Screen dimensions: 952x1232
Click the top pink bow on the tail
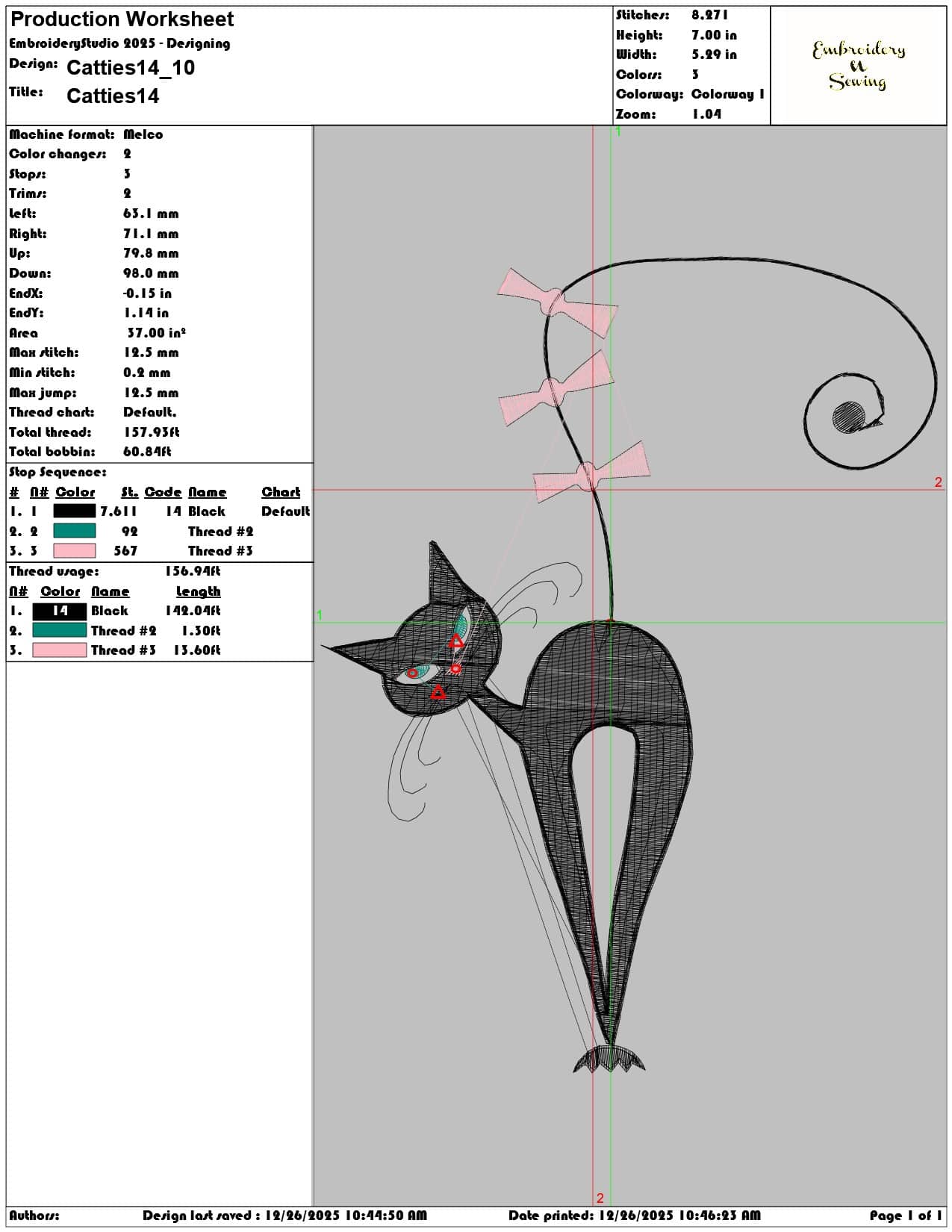pyautogui.click(x=556, y=302)
